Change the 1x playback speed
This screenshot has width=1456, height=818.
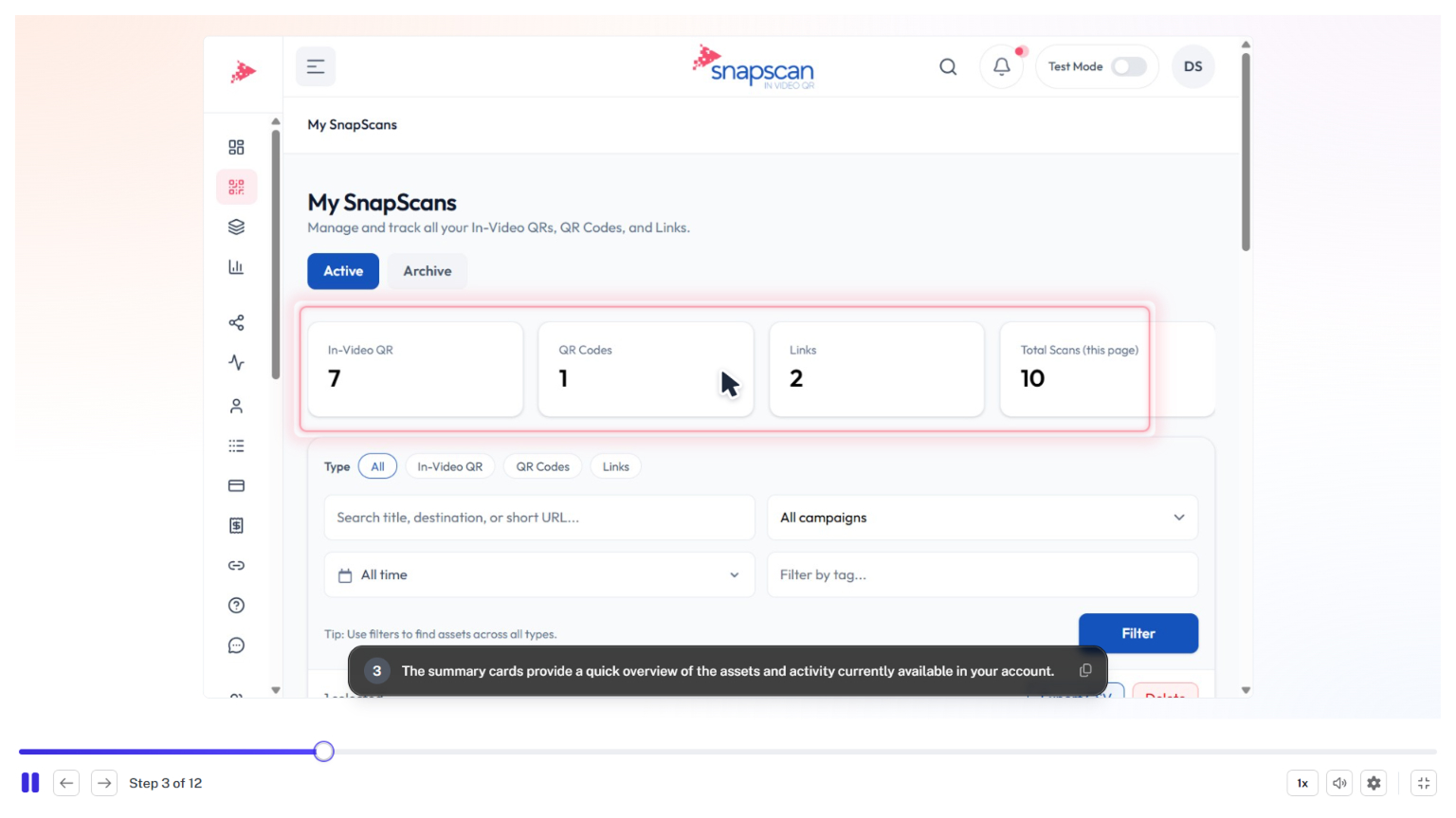click(x=1302, y=783)
